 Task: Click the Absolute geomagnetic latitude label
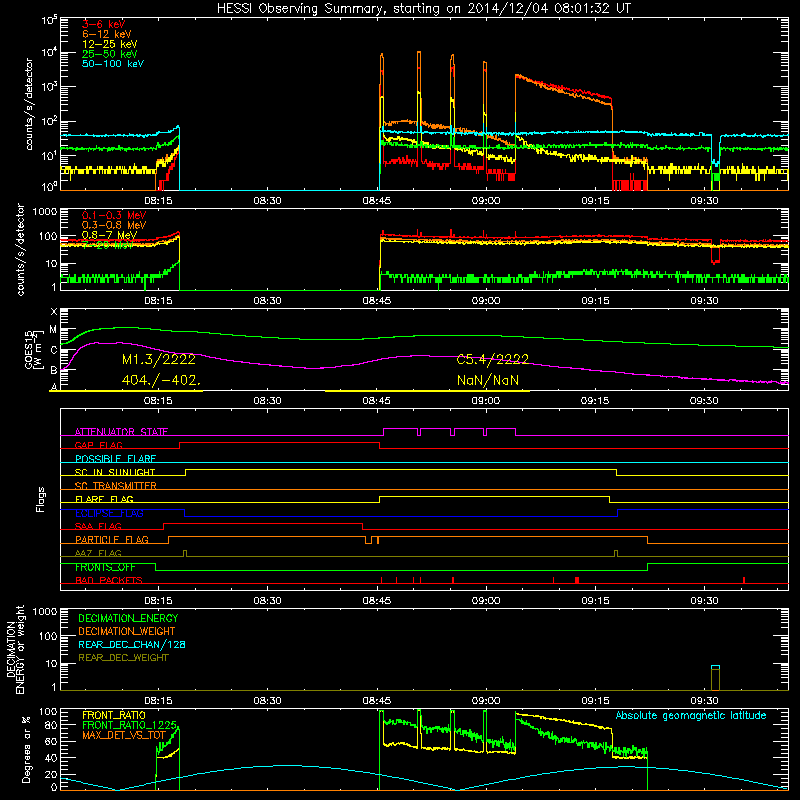(691, 716)
